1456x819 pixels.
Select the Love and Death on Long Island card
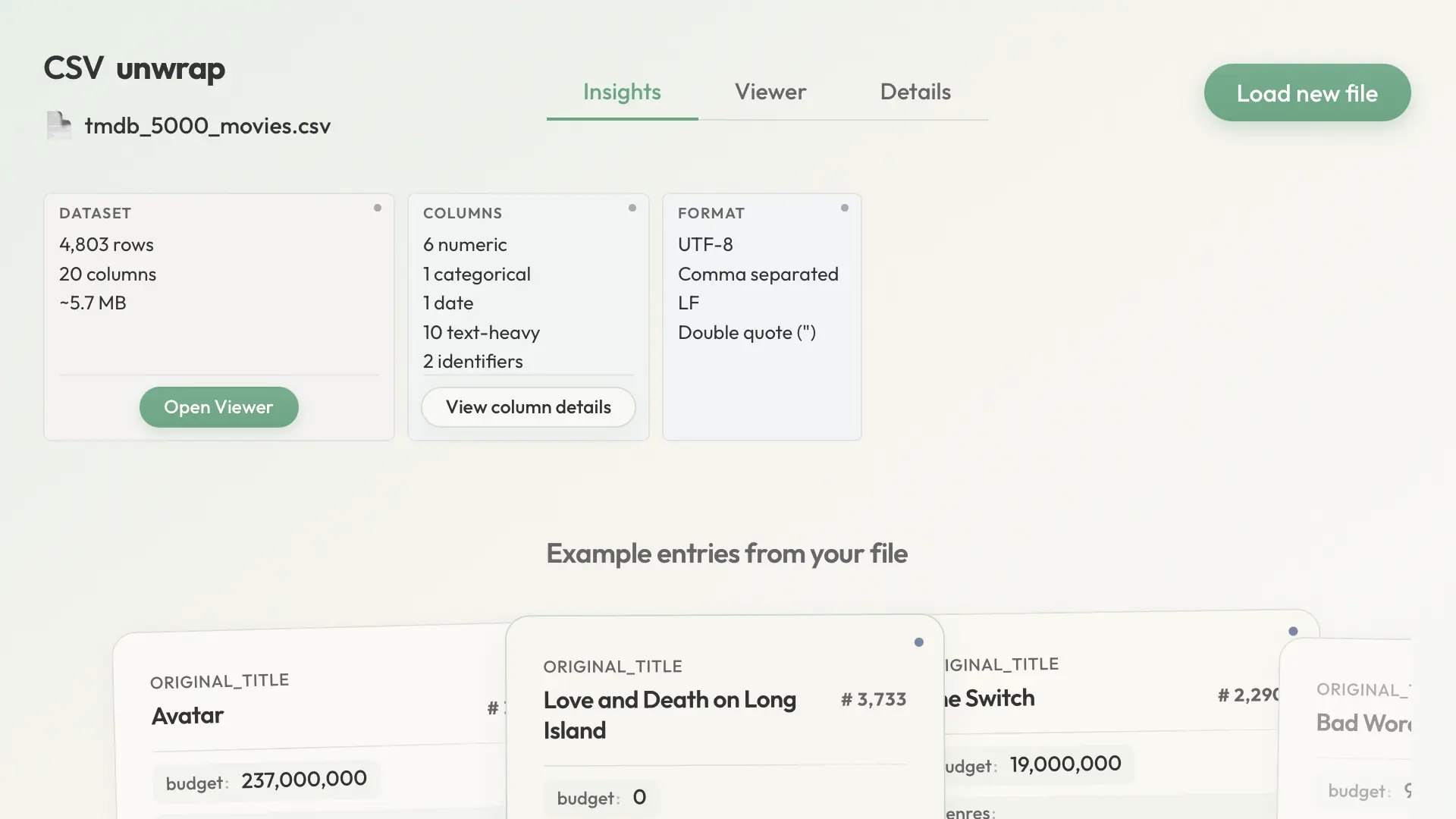coord(725,717)
